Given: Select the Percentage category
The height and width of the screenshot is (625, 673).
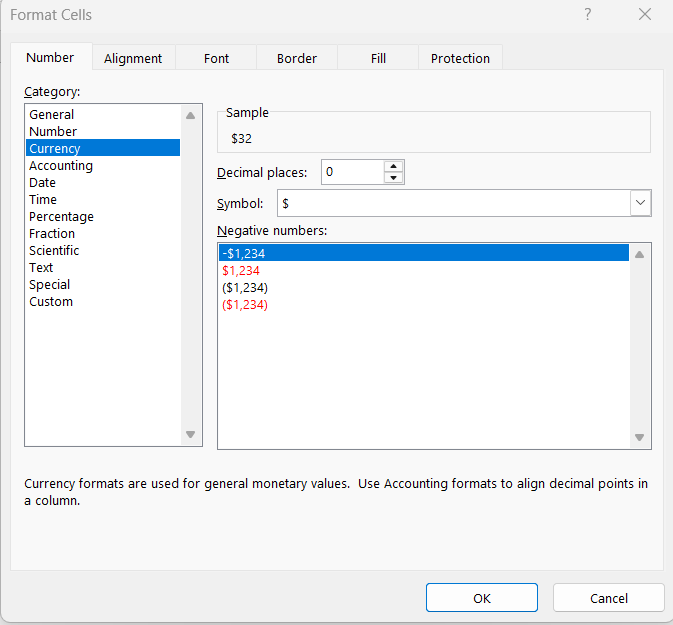Looking at the screenshot, I should click(x=61, y=217).
